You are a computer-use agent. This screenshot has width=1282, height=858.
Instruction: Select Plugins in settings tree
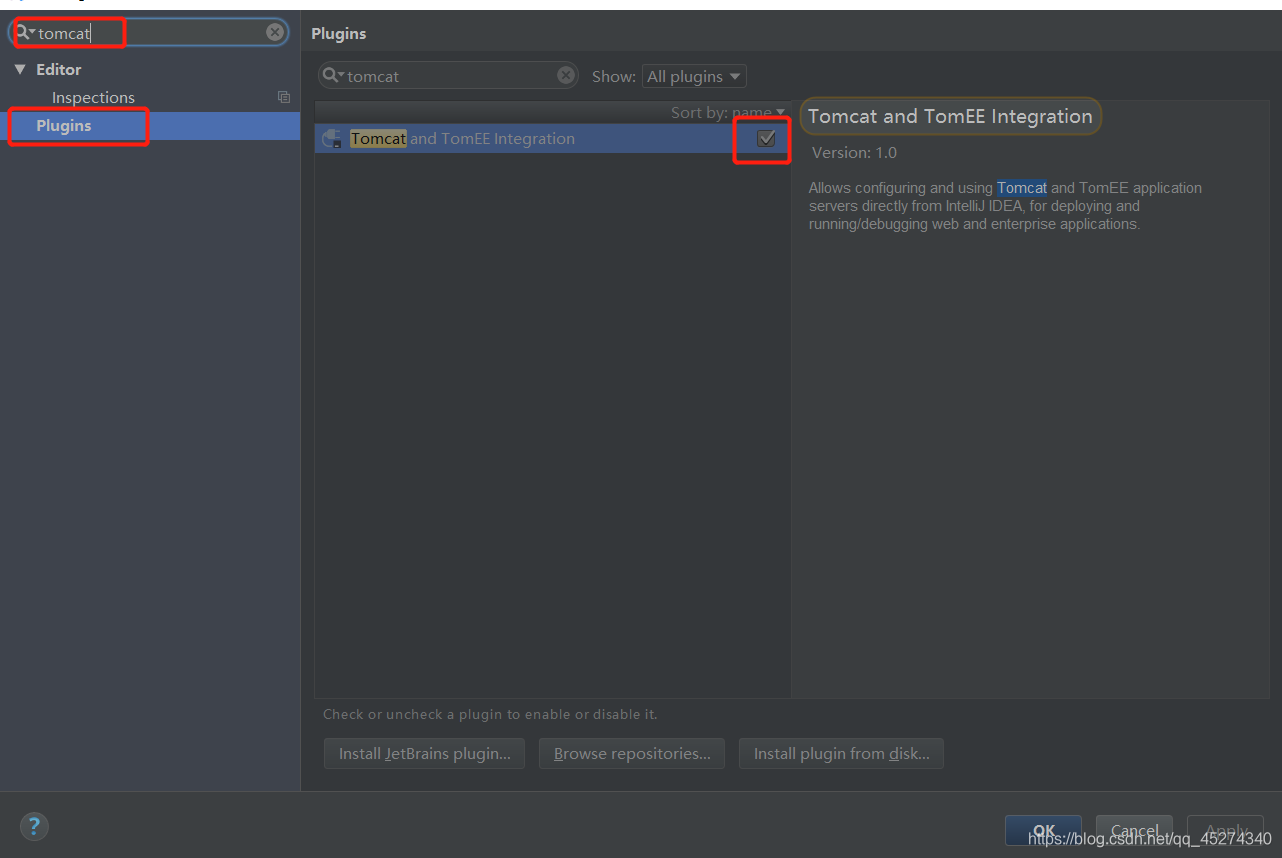(x=150, y=125)
